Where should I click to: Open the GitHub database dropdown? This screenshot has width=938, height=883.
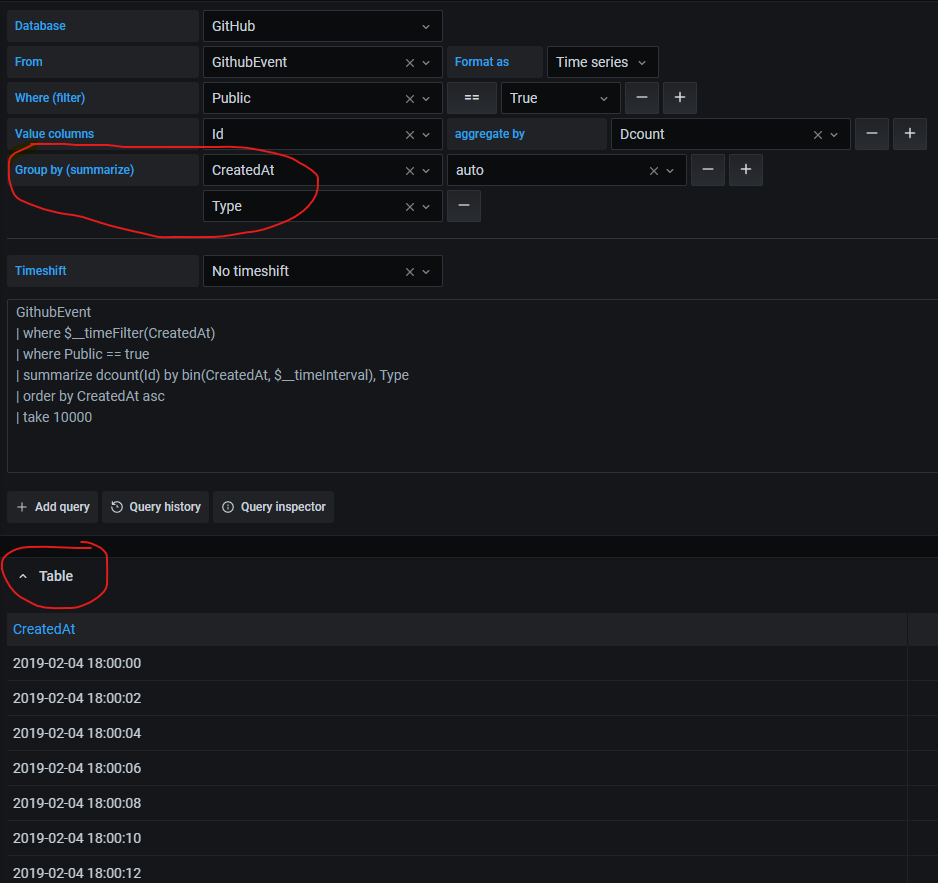click(x=322, y=26)
